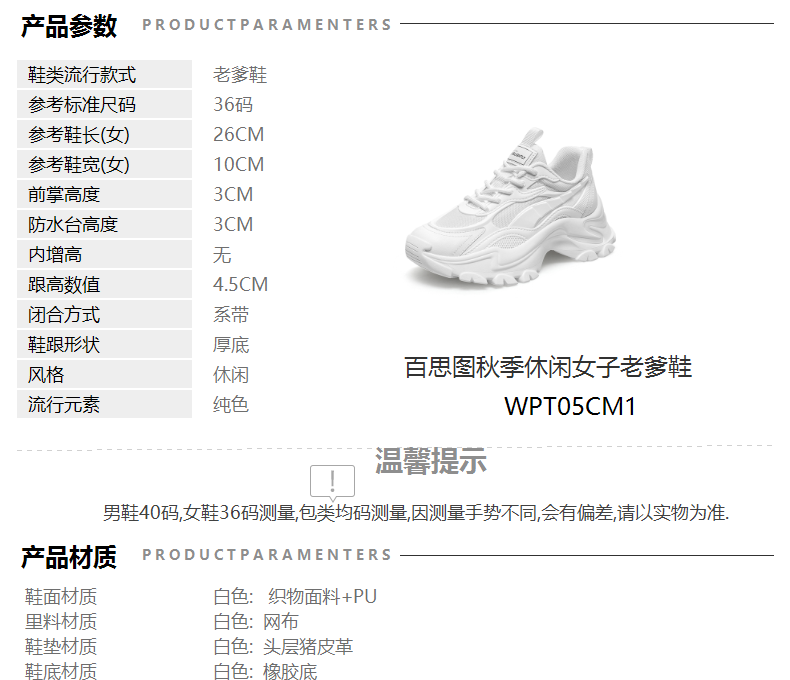Click the 防水台高度 label cell
790x680 pixels.
pos(104,224)
